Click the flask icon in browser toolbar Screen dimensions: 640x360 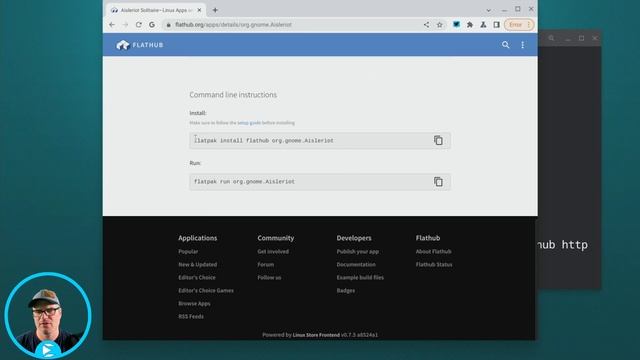tap(483, 24)
